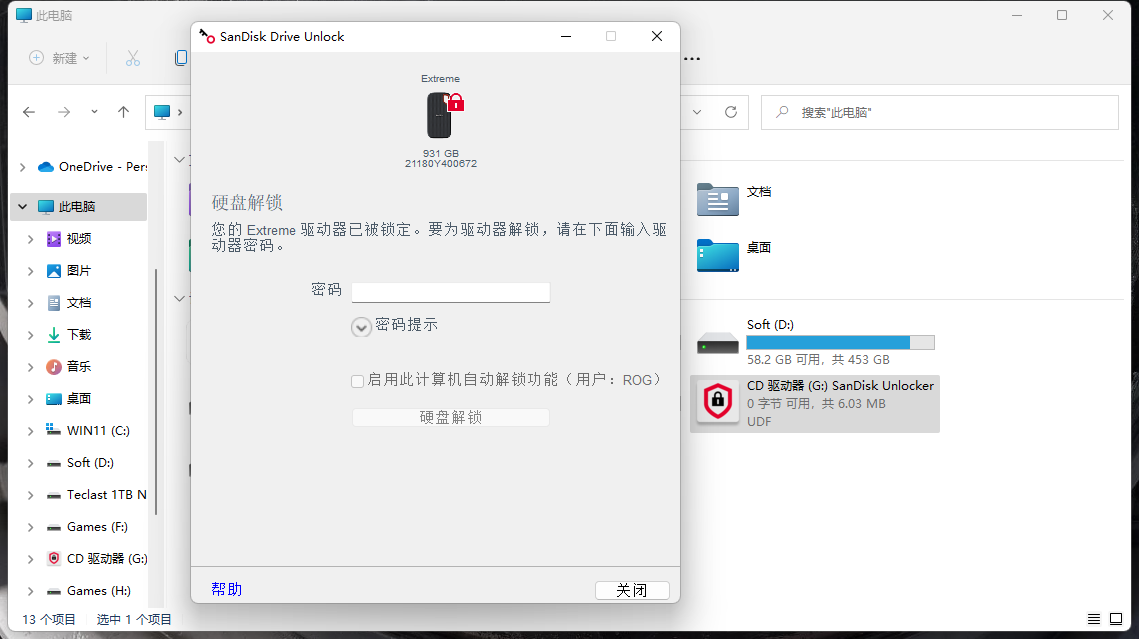Expand 图片 in navigation tree
The height and width of the screenshot is (639, 1139).
(x=31, y=271)
